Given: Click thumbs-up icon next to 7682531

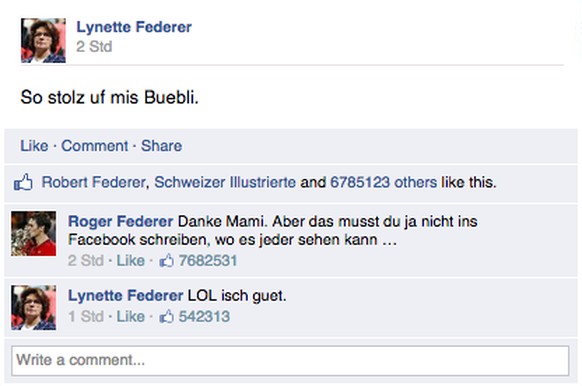Looking at the screenshot, I should tap(167, 261).
